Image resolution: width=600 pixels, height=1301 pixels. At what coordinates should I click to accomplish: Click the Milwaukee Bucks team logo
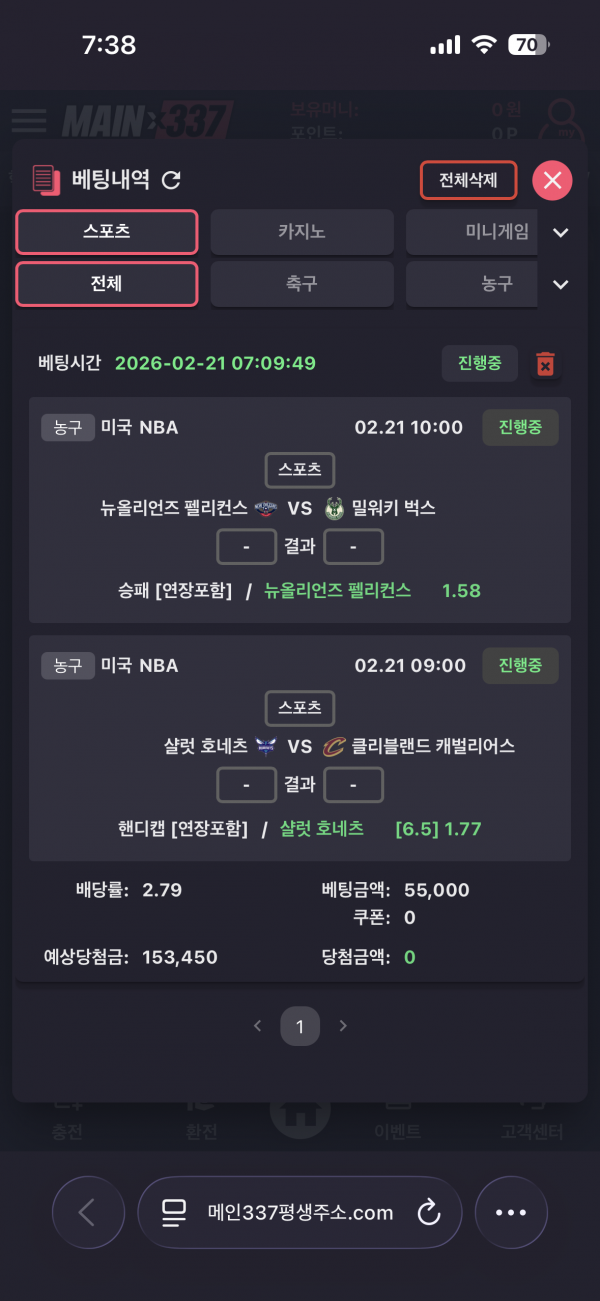(334, 508)
